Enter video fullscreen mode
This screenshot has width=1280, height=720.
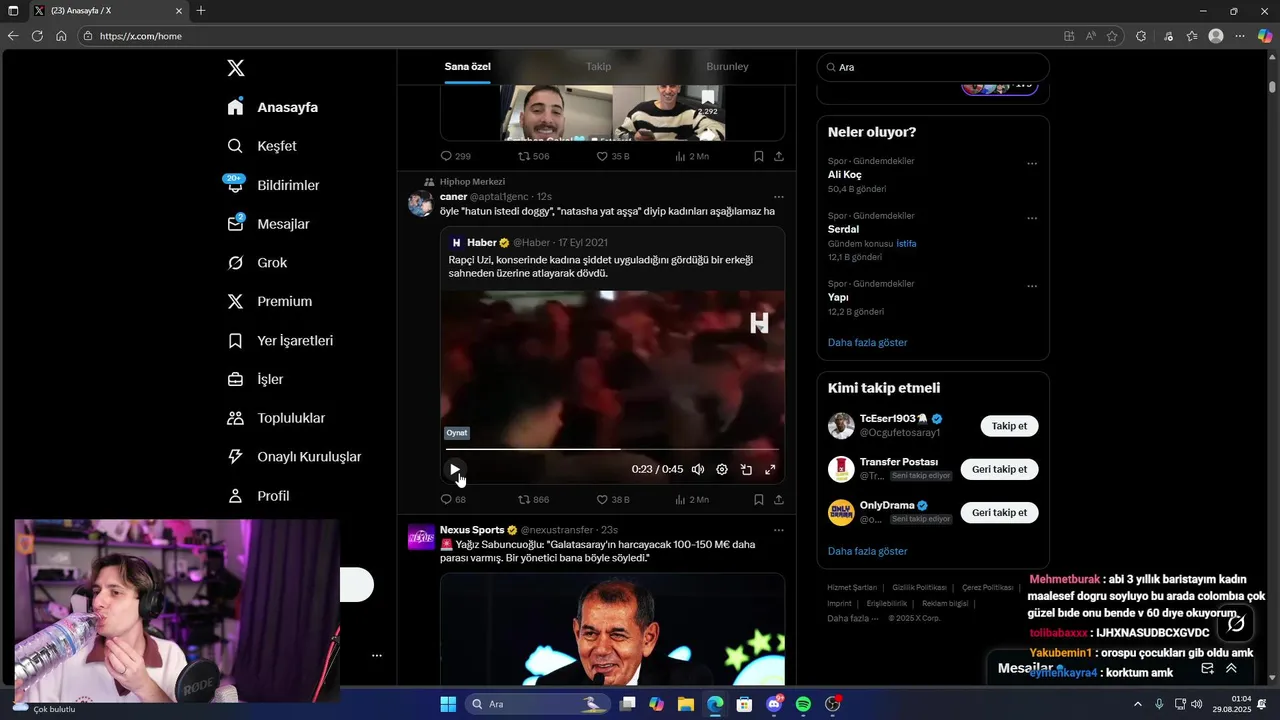point(770,469)
